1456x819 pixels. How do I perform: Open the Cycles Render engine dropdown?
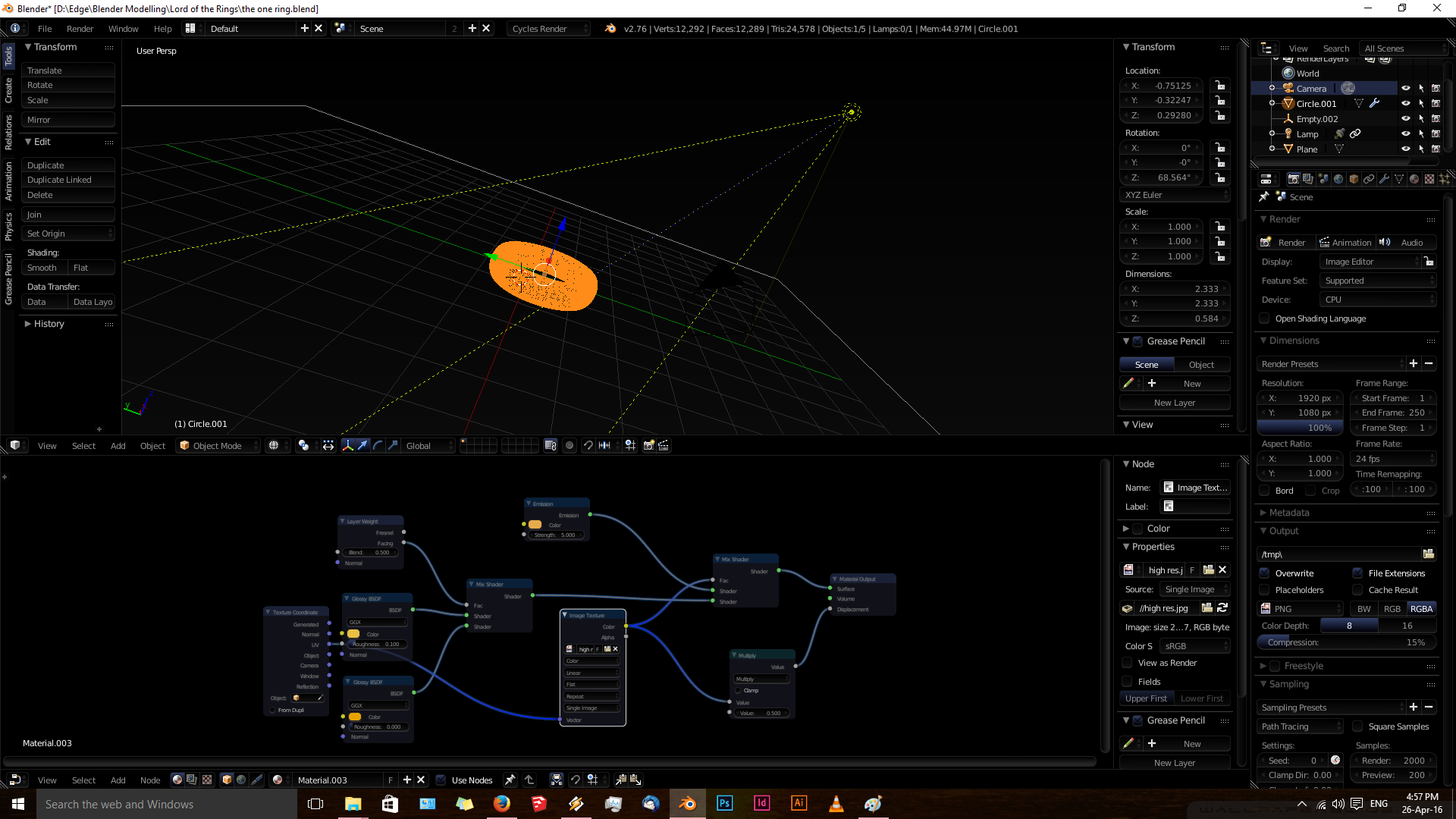pyautogui.click(x=548, y=29)
